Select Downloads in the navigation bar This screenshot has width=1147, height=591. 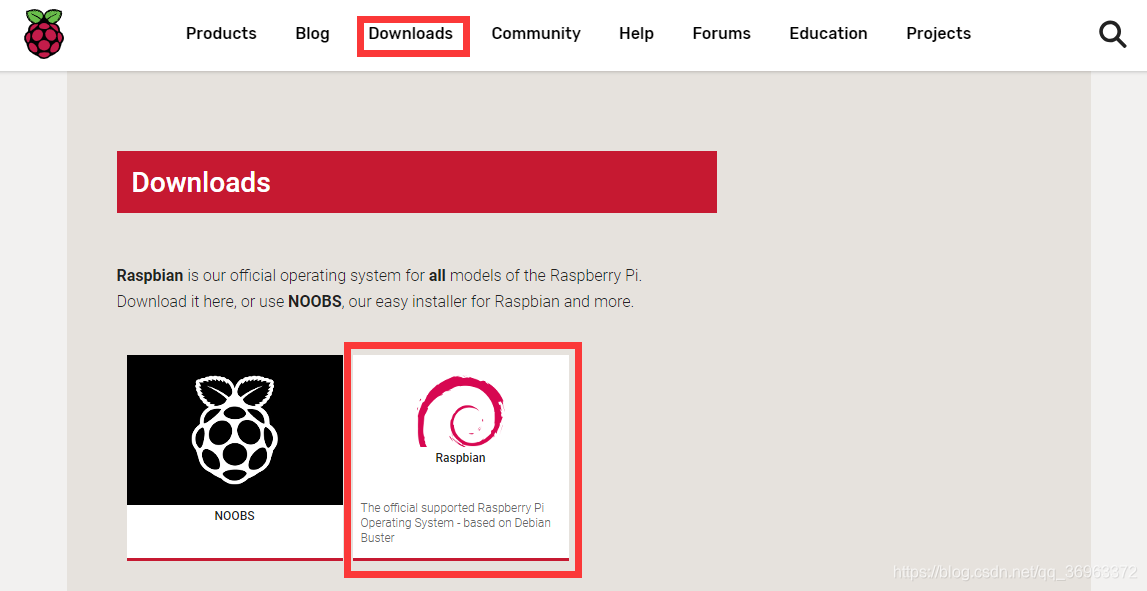click(x=410, y=34)
